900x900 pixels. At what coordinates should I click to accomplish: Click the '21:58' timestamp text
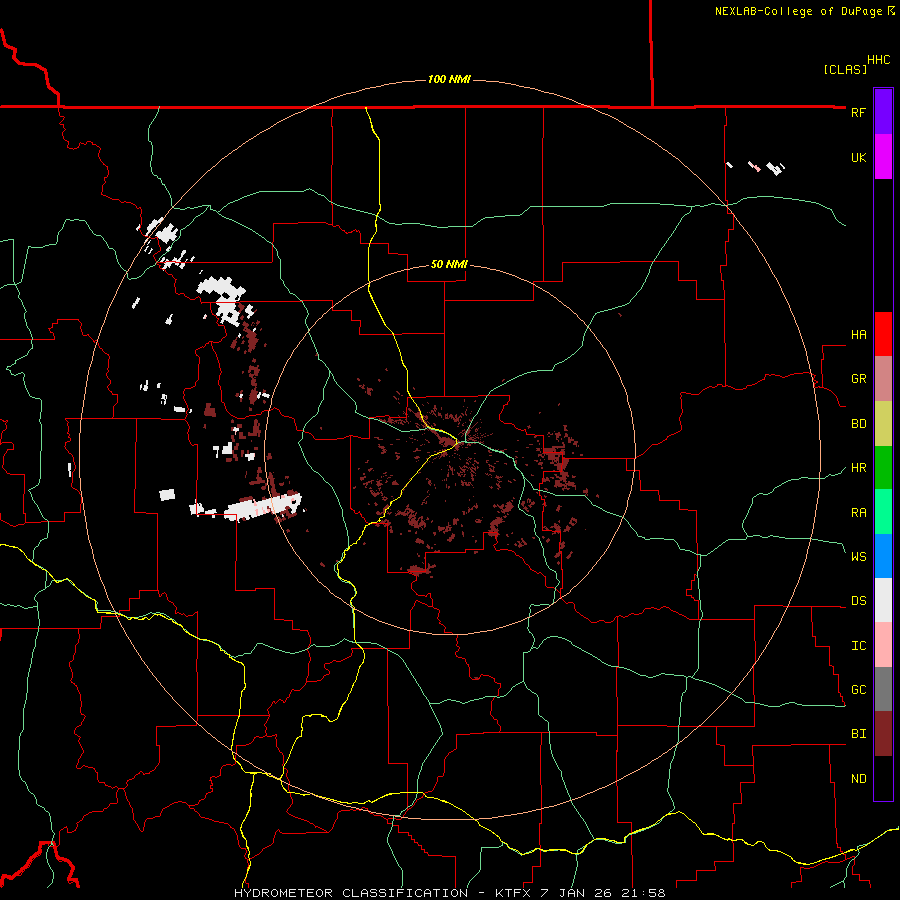point(643,893)
